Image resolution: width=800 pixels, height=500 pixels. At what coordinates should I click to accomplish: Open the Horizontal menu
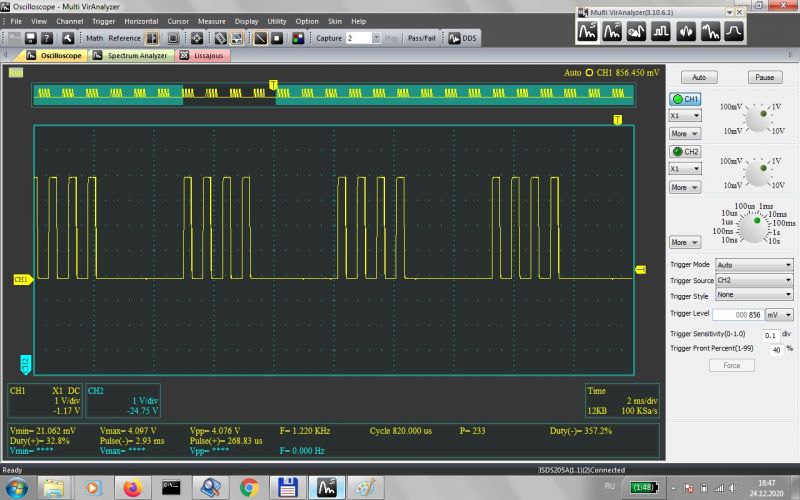click(x=141, y=21)
